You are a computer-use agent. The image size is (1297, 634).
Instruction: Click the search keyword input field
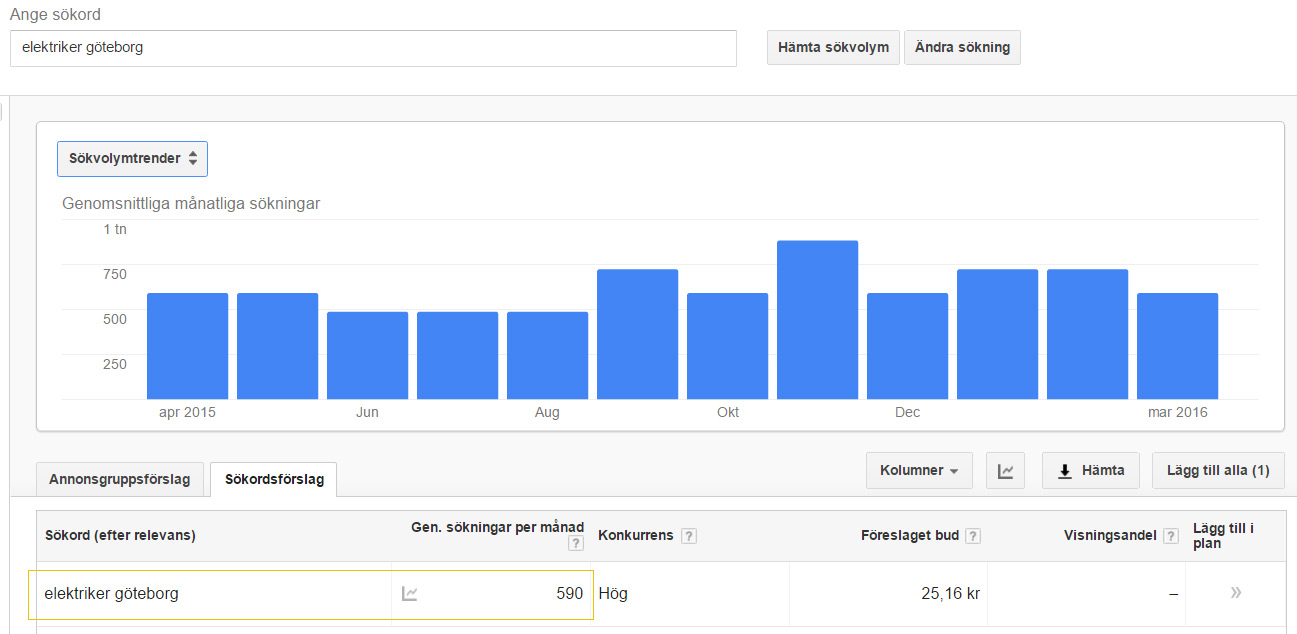373,48
